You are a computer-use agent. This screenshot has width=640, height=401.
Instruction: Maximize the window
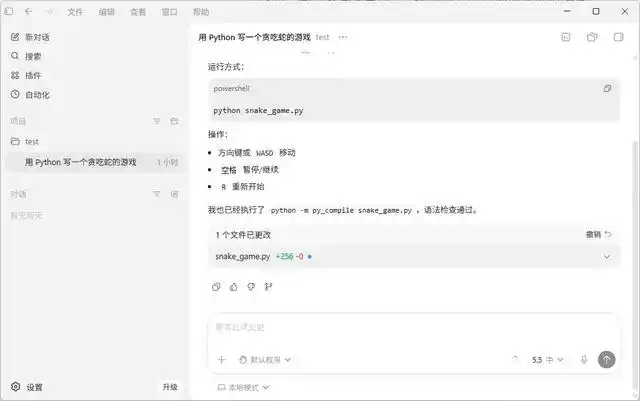coord(596,11)
